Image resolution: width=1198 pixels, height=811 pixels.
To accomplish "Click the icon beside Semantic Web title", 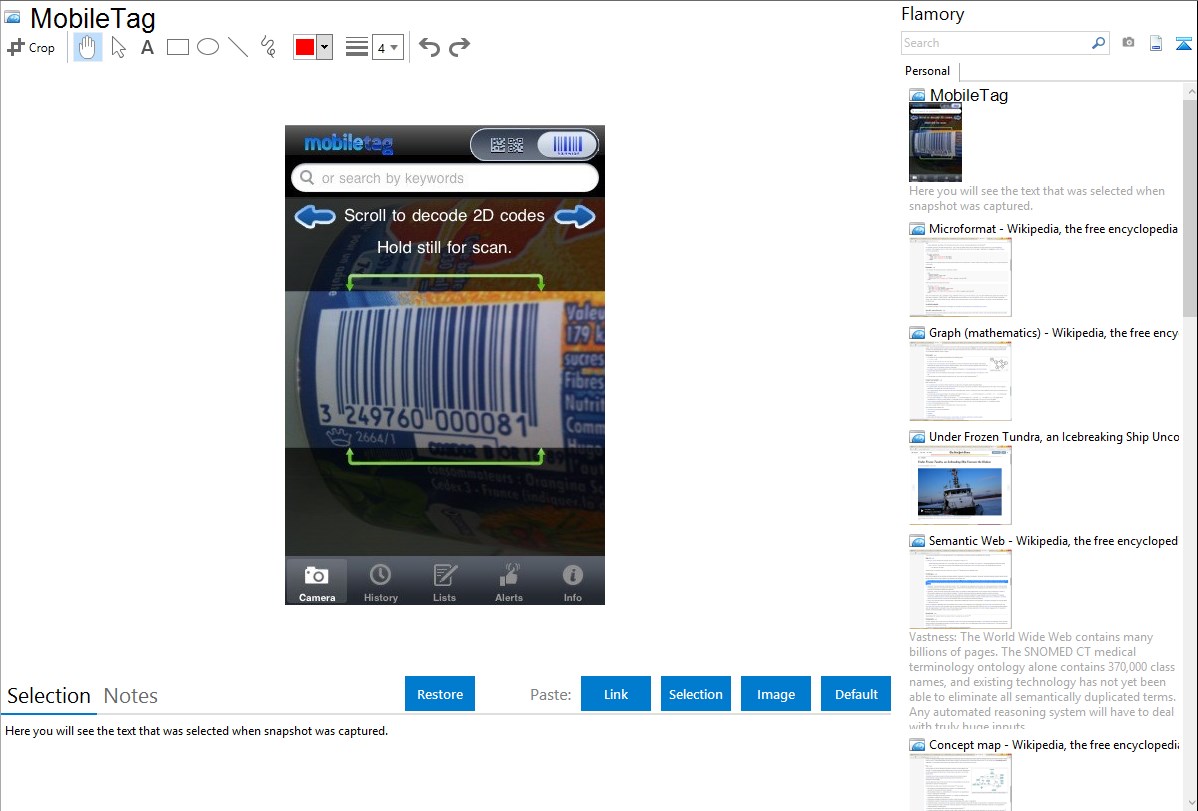I will (917, 540).
